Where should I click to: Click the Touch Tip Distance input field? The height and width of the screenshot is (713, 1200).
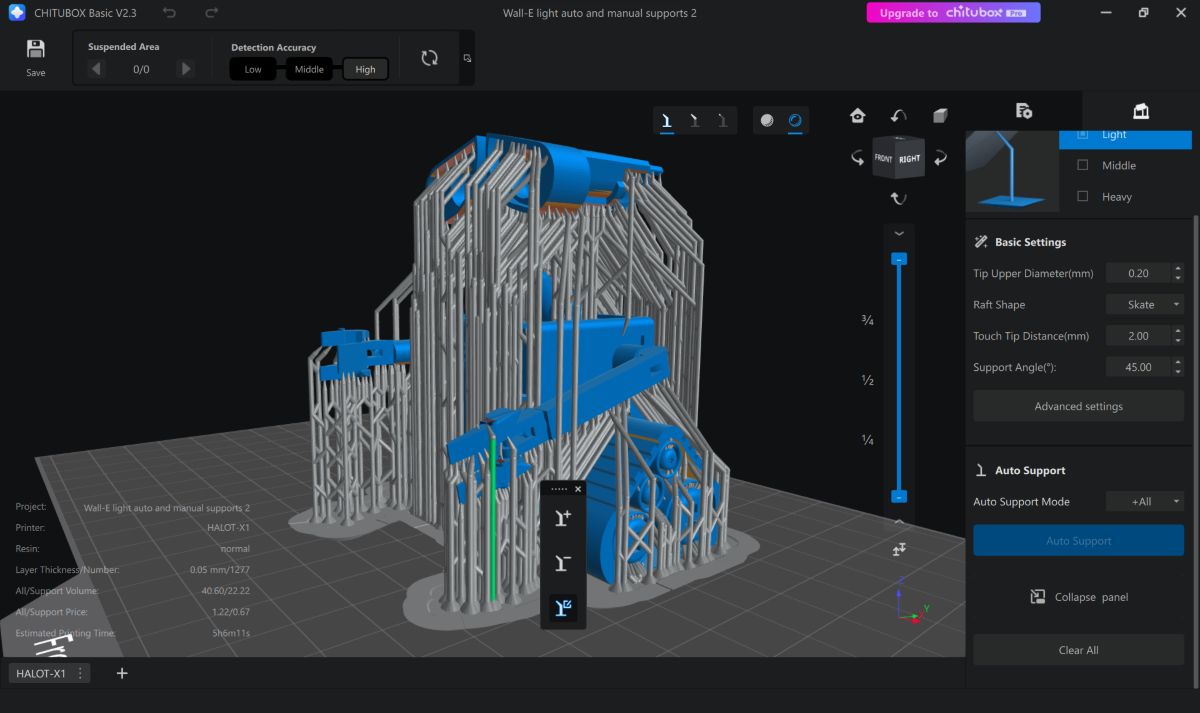(1138, 336)
